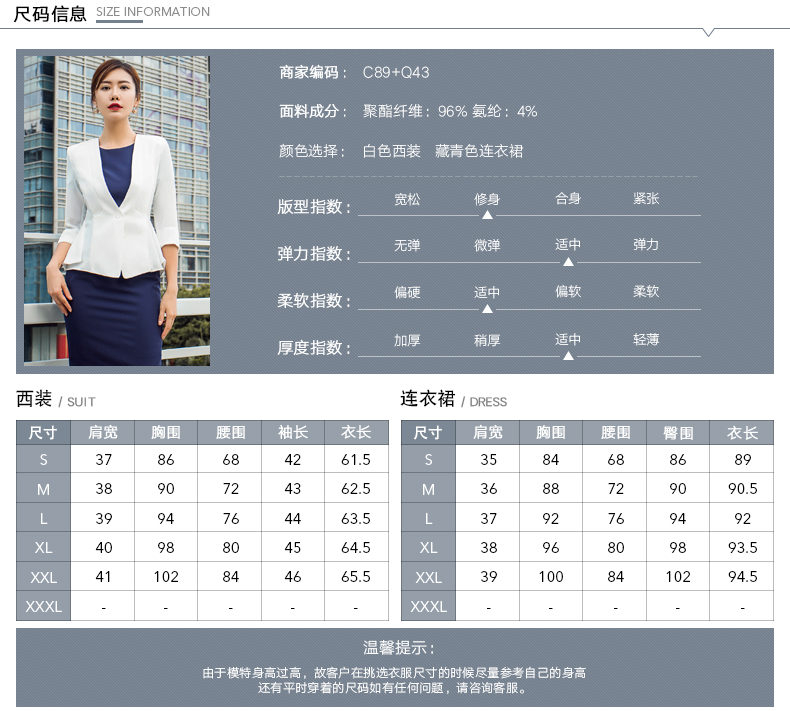Click the 温馨提示 notice heading
The width and height of the screenshot is (790, 711).
pos(395,648)
